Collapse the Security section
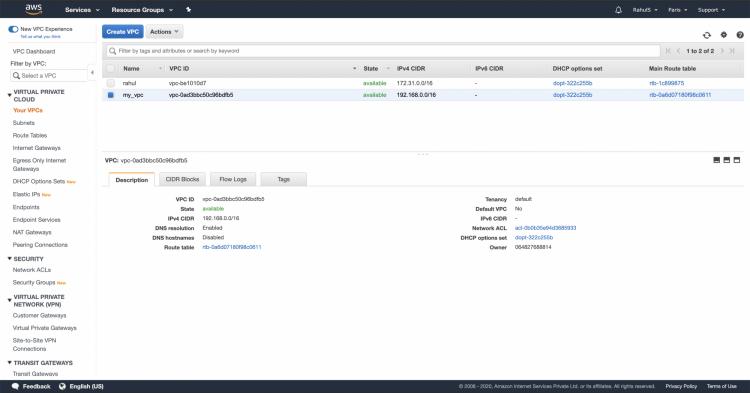750x393 pixels. 10,259
